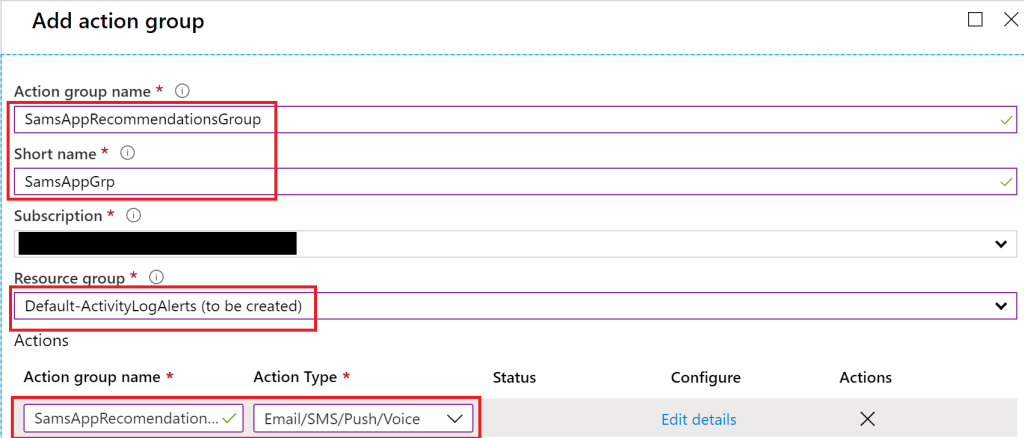The height and width of the screenshot is (438, 1024).
Task: Click the Subscription info icon
Action: pos(134,216)
